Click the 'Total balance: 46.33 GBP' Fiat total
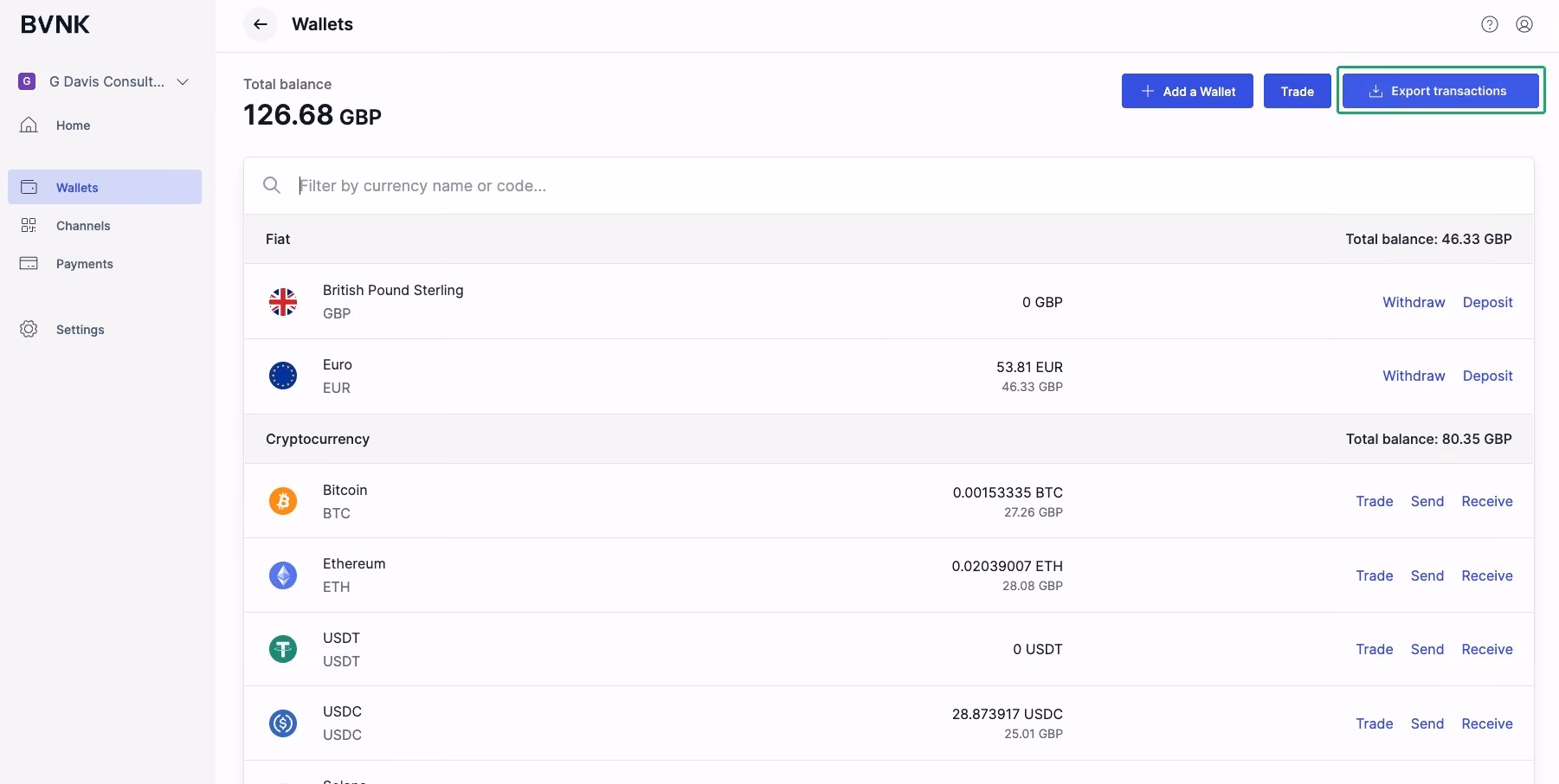The image size is (1559, 784). (1428, 239)
